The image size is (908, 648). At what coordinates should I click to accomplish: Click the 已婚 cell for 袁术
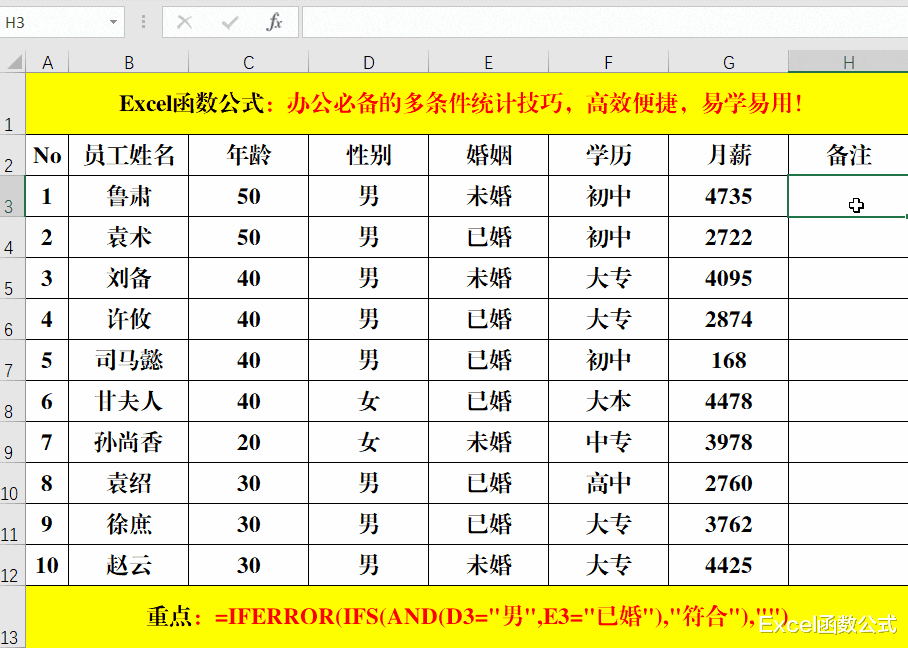coord(488,237)
